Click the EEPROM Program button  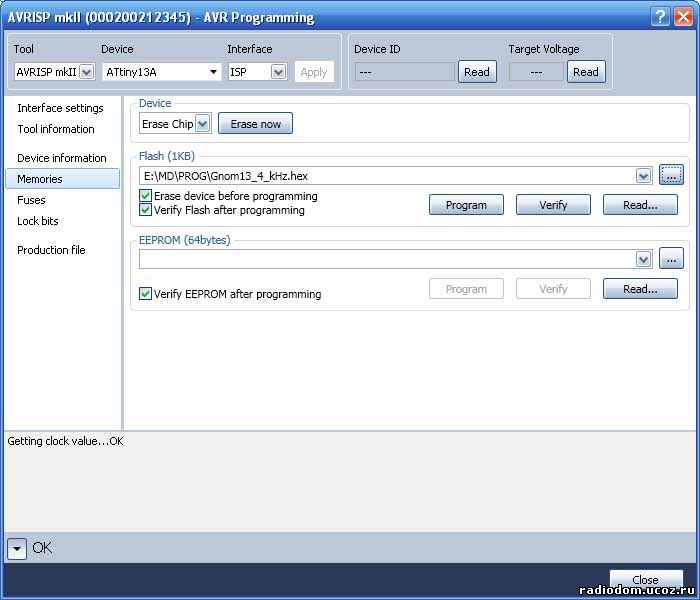(x=466, y=289)
